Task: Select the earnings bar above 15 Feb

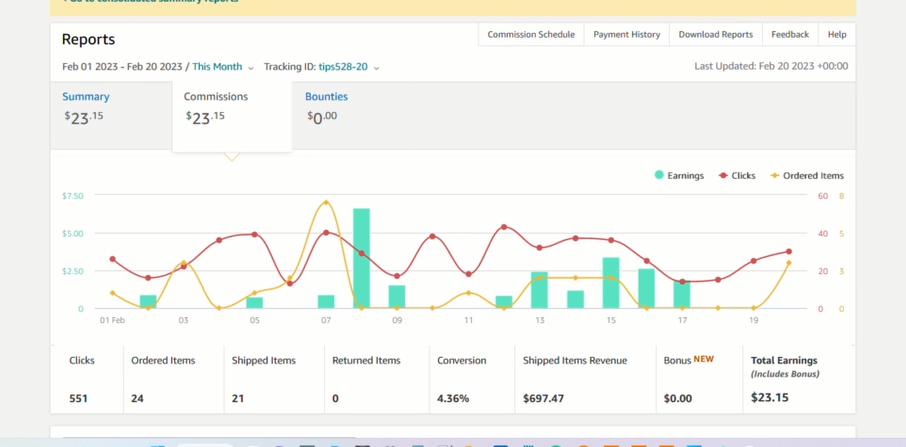Action: (x=611, y=283)
